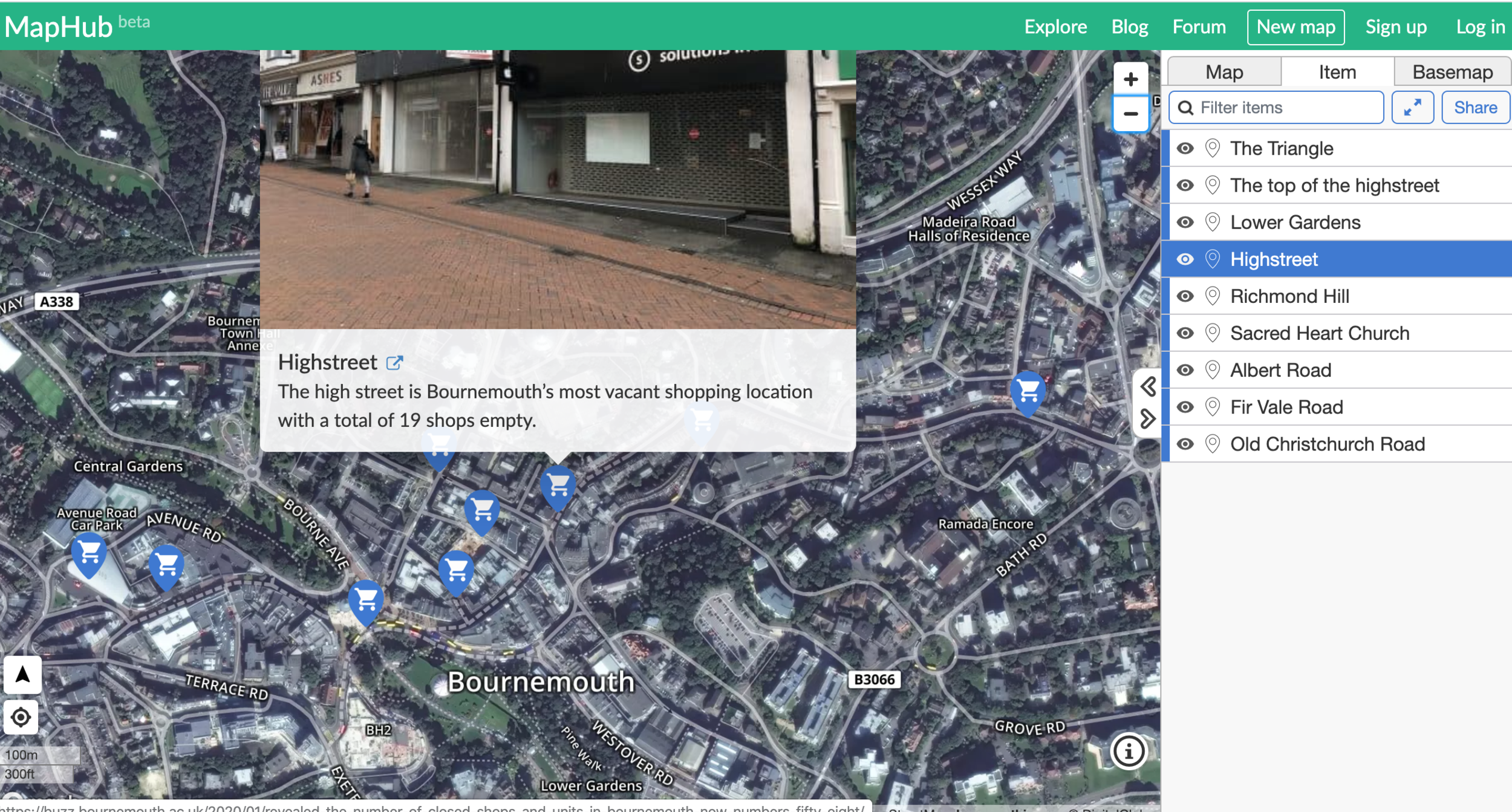Click shopping cart marker near Avenue Road Car Park

click(x=90, y=552)
